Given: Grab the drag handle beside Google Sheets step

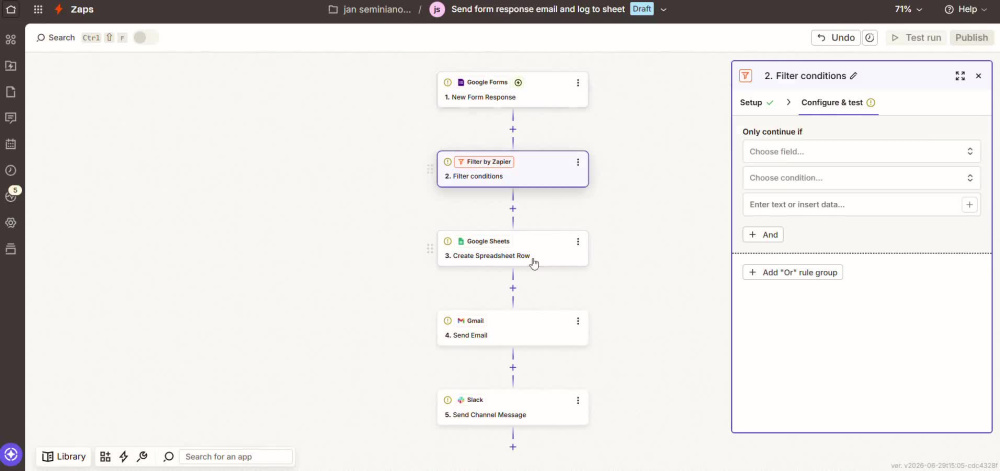Looking at the screenshot, I should pos(430,249).
